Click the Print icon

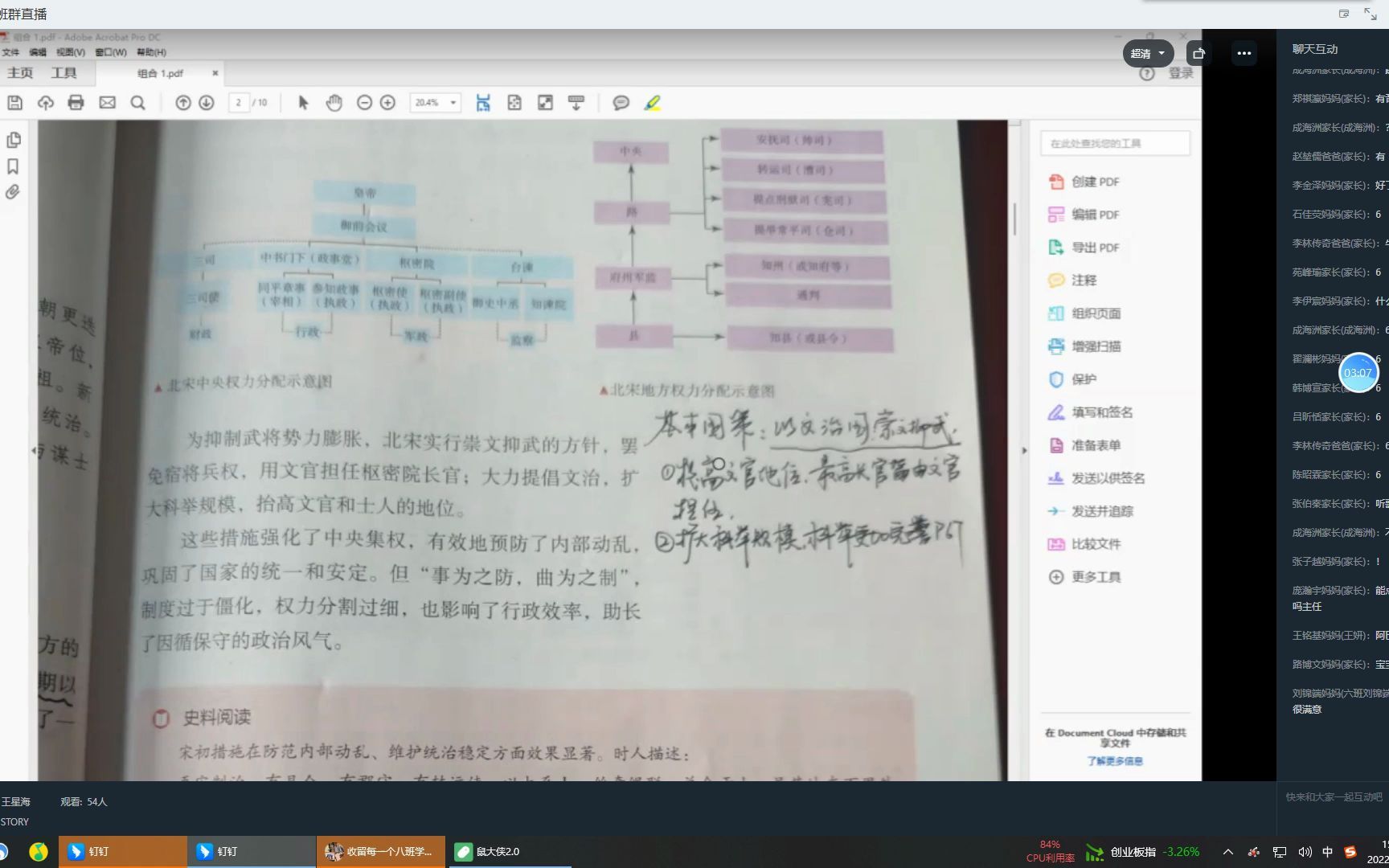point(76,103)
